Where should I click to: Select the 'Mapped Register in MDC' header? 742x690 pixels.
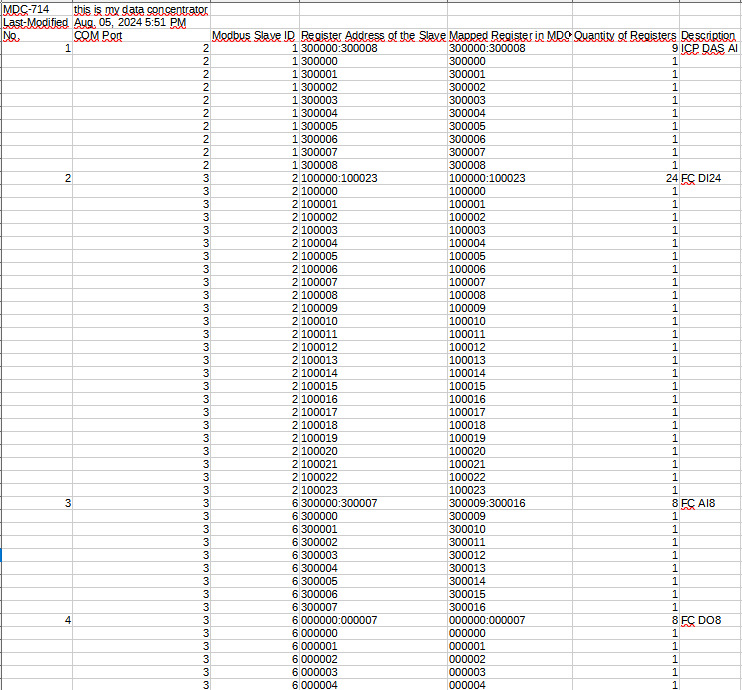(510, 35)
